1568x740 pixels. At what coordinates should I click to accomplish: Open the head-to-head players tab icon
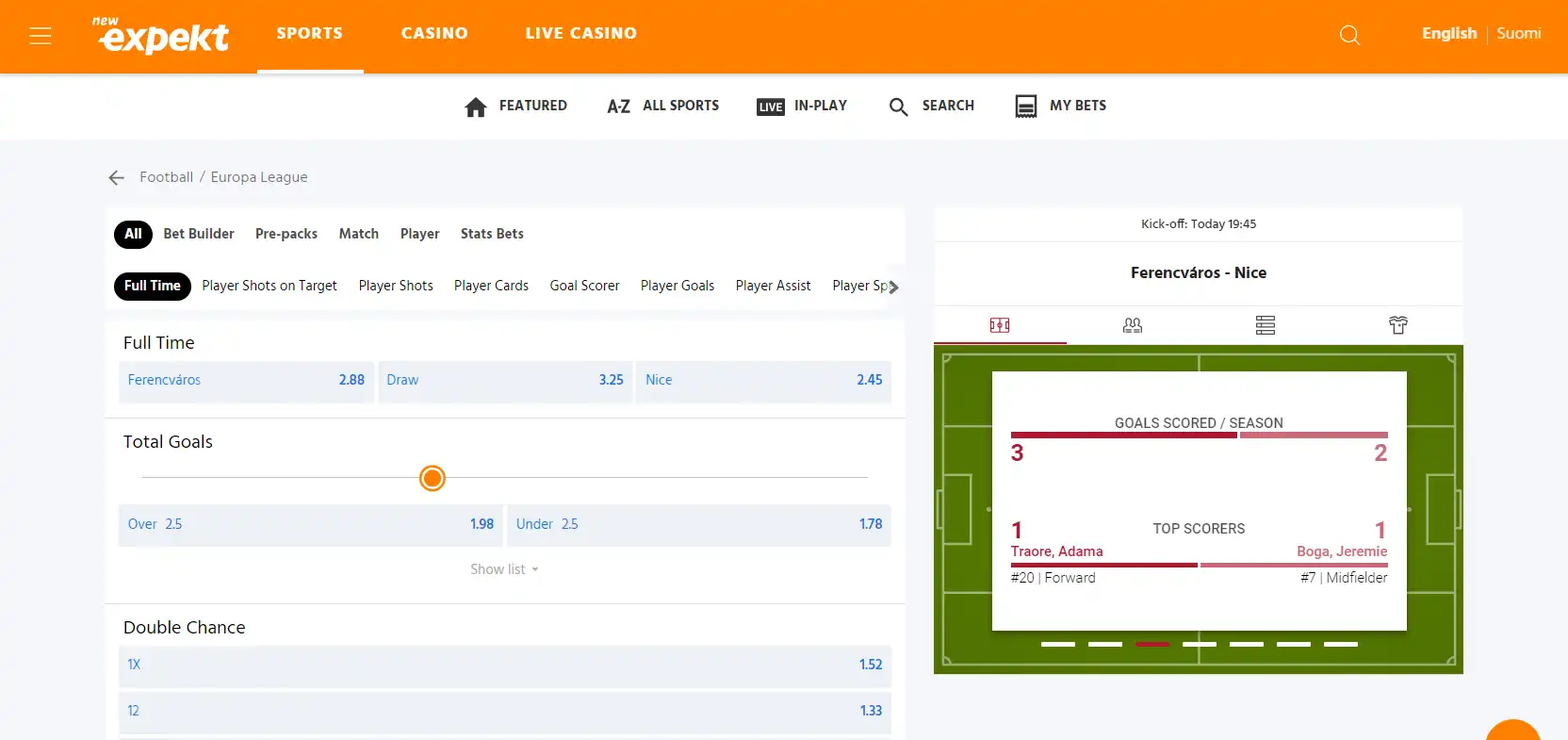click(1133, 325)
